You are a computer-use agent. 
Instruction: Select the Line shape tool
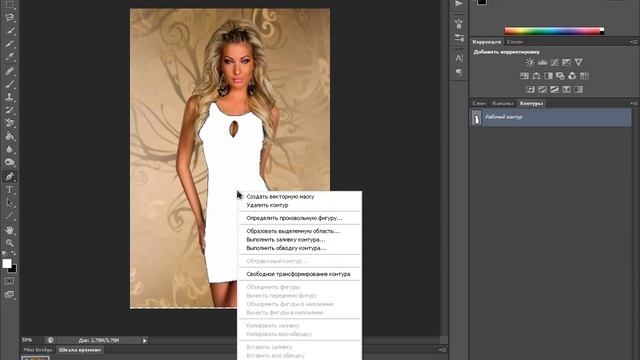9,216
